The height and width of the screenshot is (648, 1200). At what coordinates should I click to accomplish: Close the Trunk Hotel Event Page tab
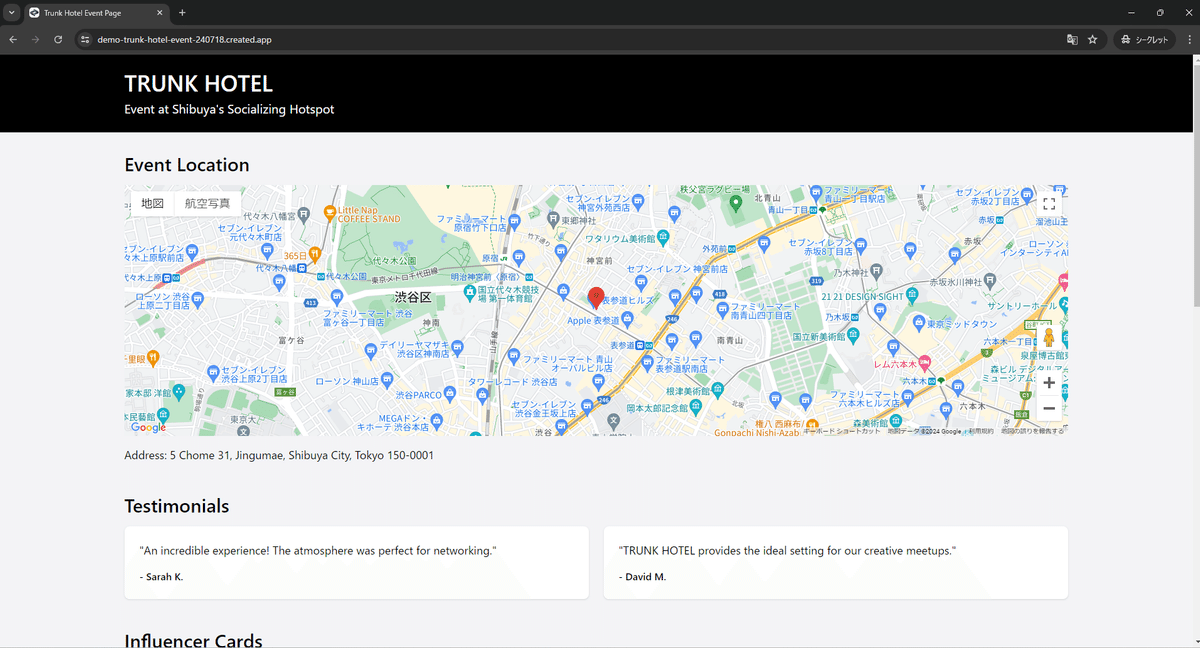click(x=160, y=13)
